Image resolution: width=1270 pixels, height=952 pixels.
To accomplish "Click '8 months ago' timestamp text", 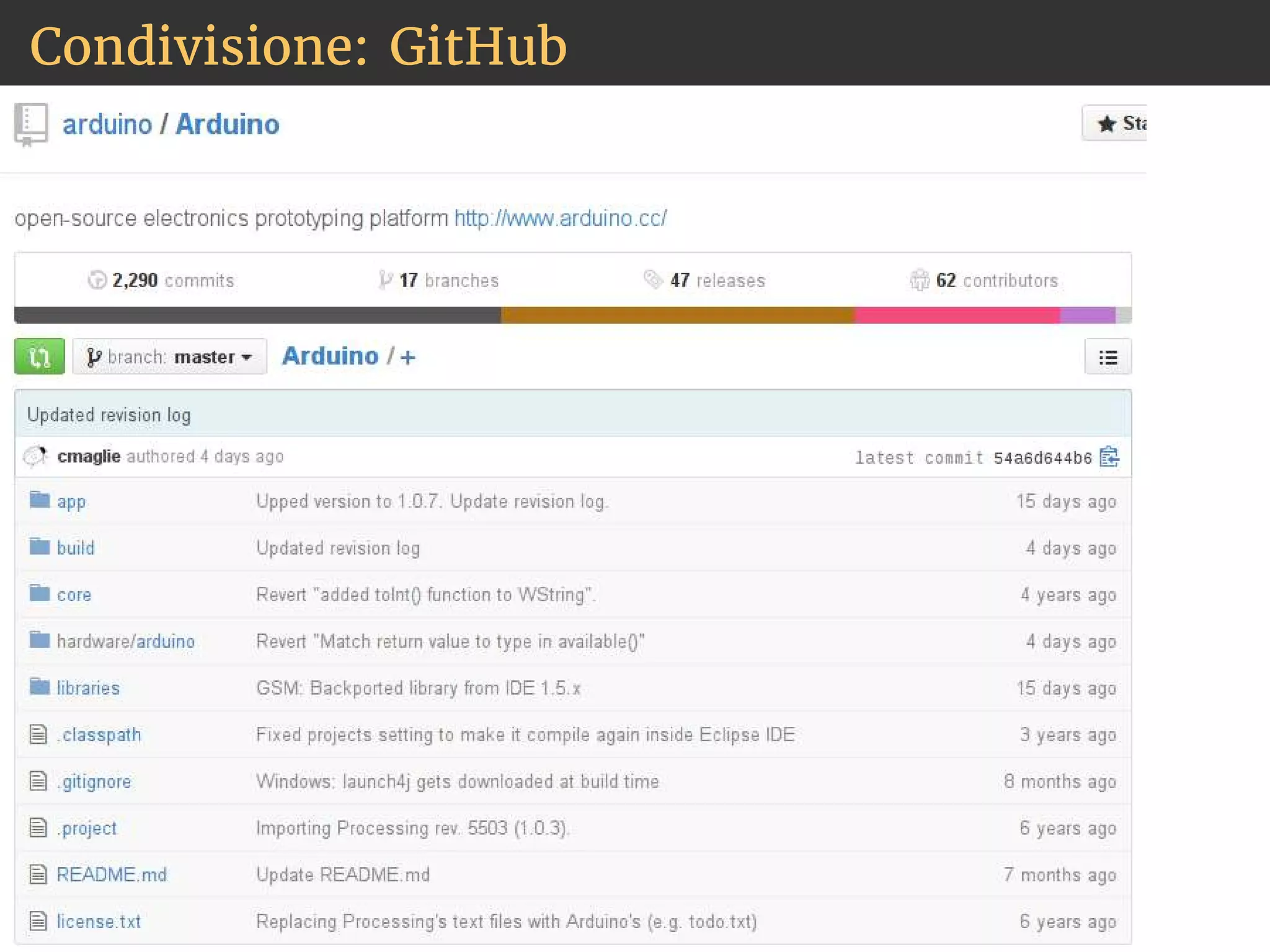I will pos(1060,782).
